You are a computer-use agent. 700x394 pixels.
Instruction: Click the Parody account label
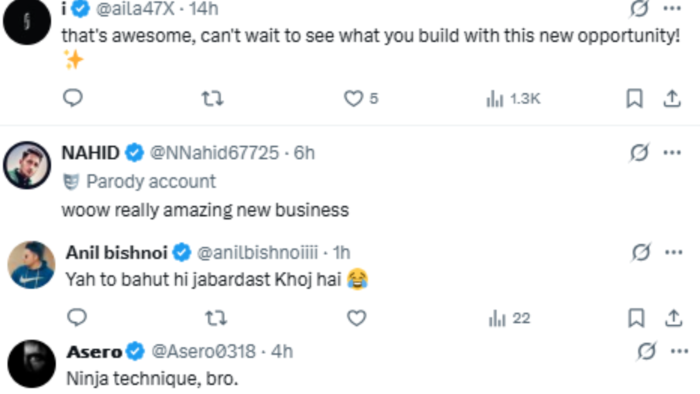(x=140, y=182)
